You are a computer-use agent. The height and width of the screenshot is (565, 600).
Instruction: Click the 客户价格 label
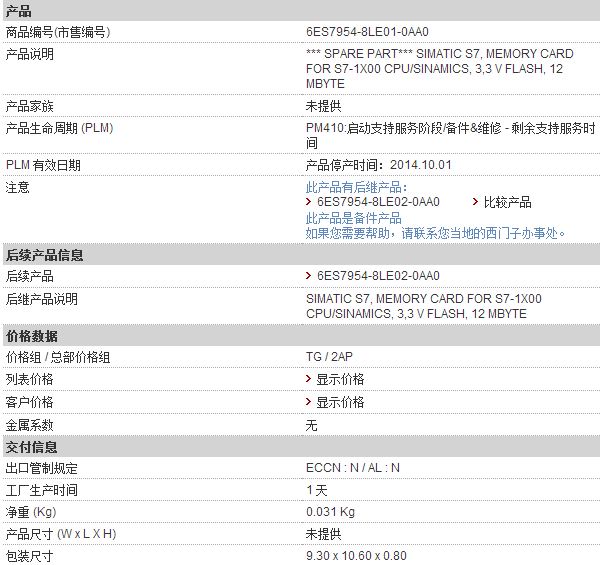point(29,402)
